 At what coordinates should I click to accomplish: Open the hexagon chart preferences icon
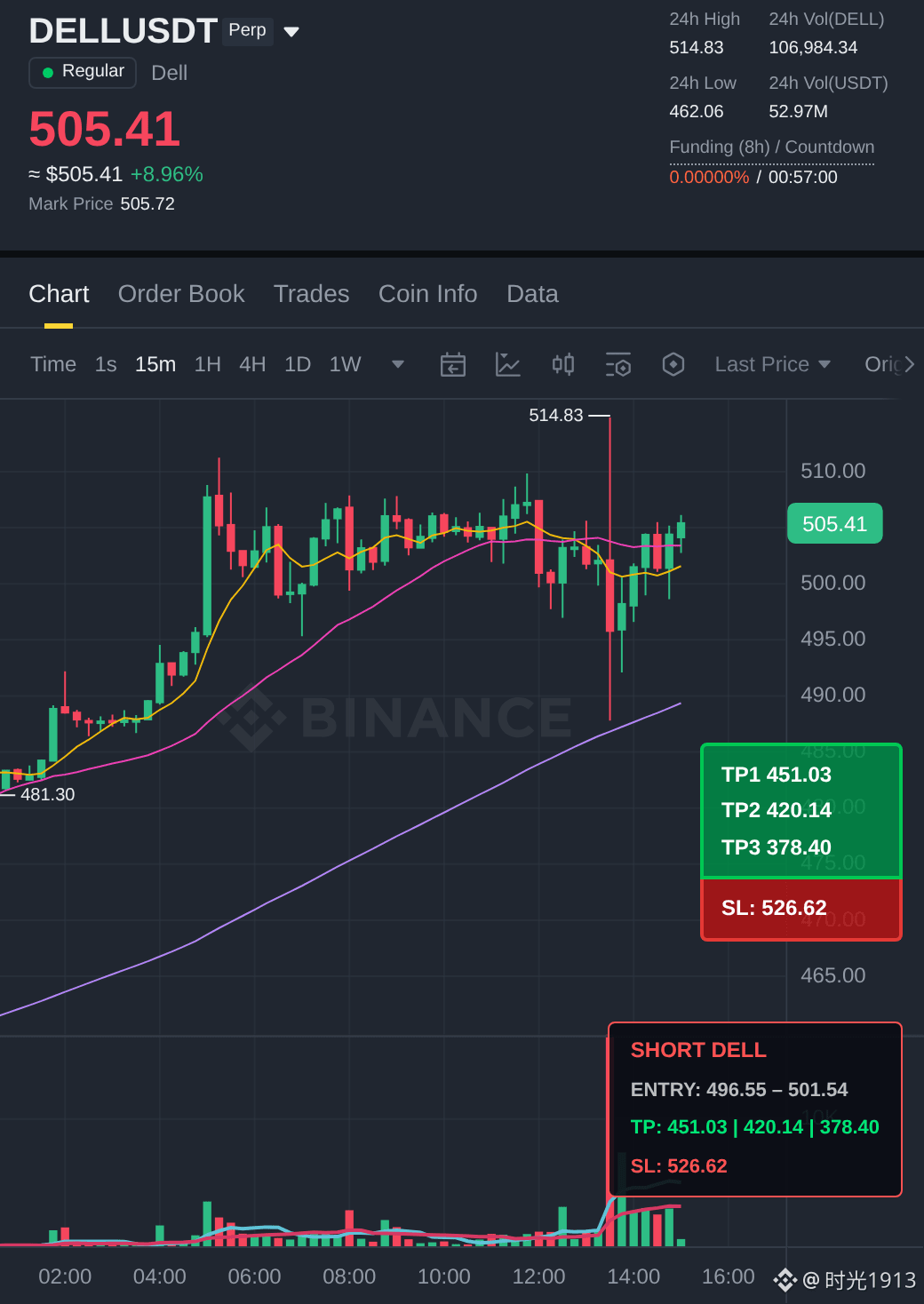coord(673,364)
